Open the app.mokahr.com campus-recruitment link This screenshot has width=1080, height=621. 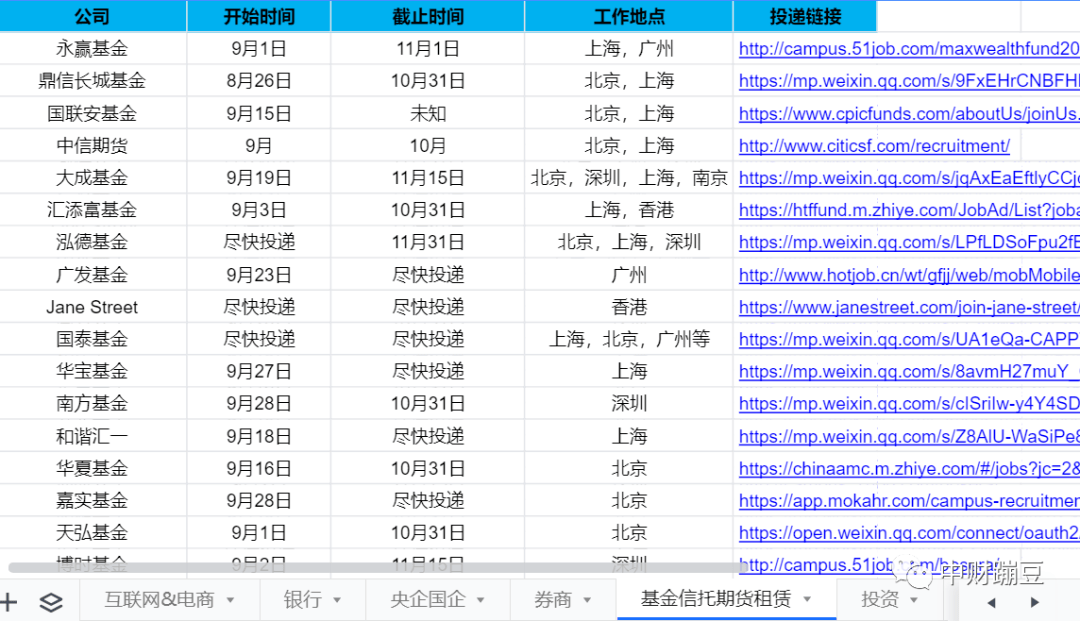908,501
